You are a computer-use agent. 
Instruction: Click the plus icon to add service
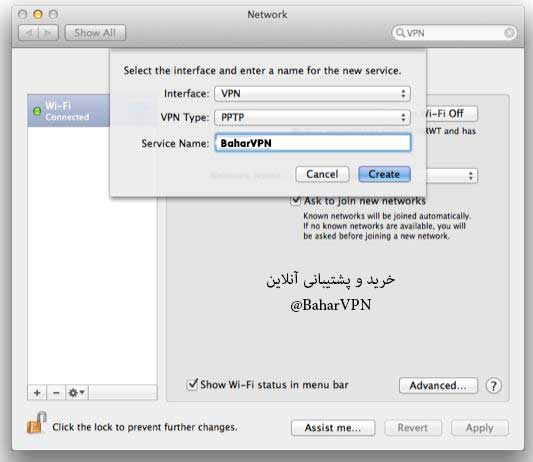pos(37,393)
